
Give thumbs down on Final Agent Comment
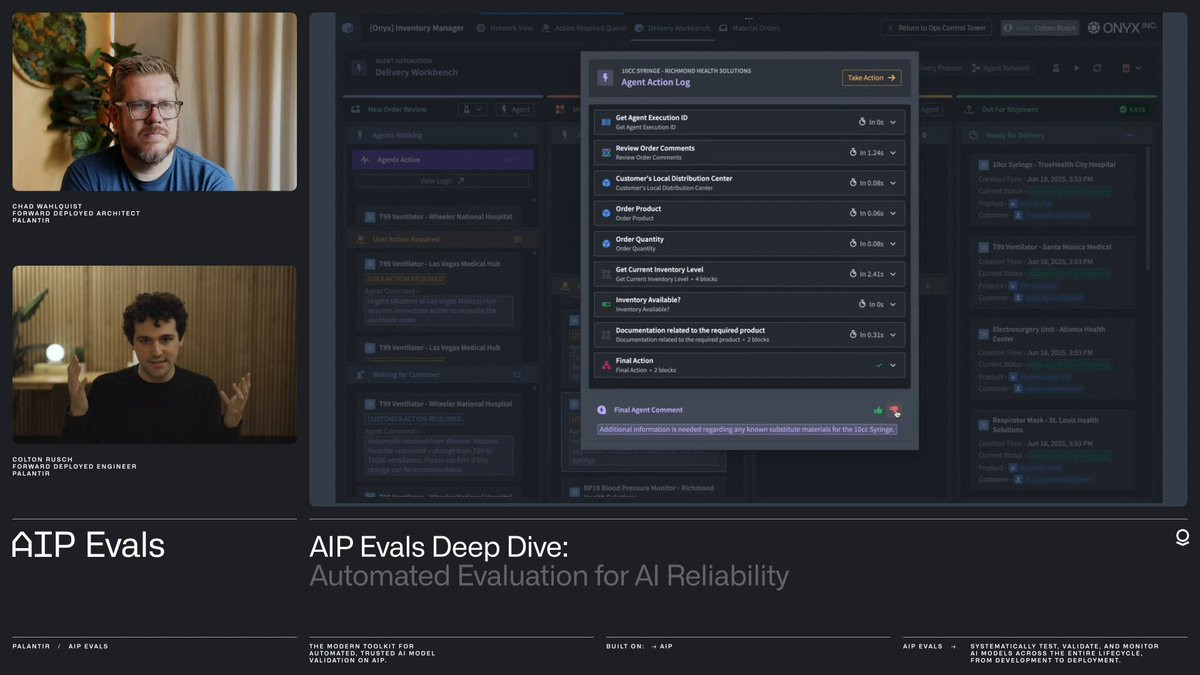[x=894, y=410]
